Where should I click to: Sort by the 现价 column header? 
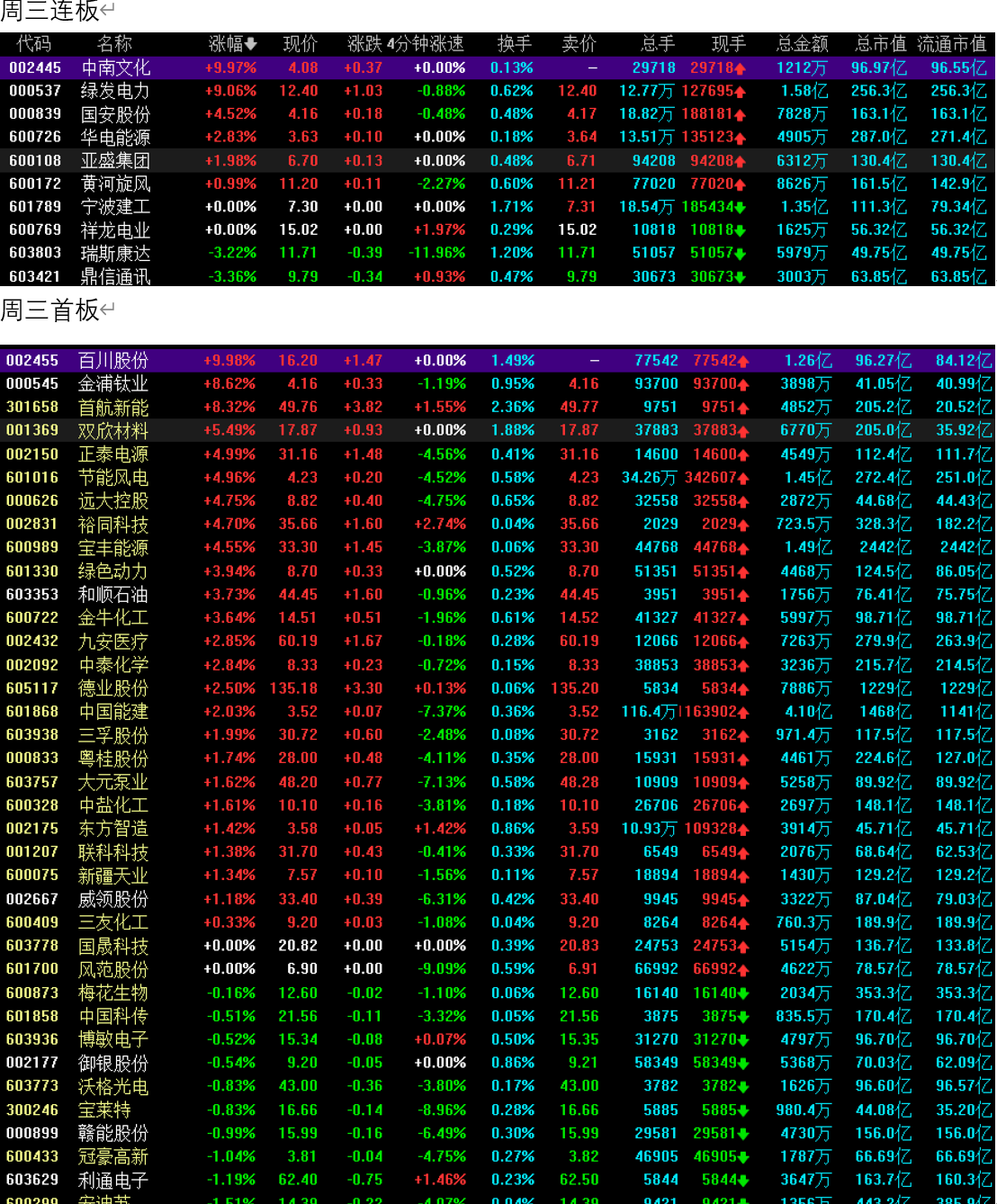tap(301, 44)
